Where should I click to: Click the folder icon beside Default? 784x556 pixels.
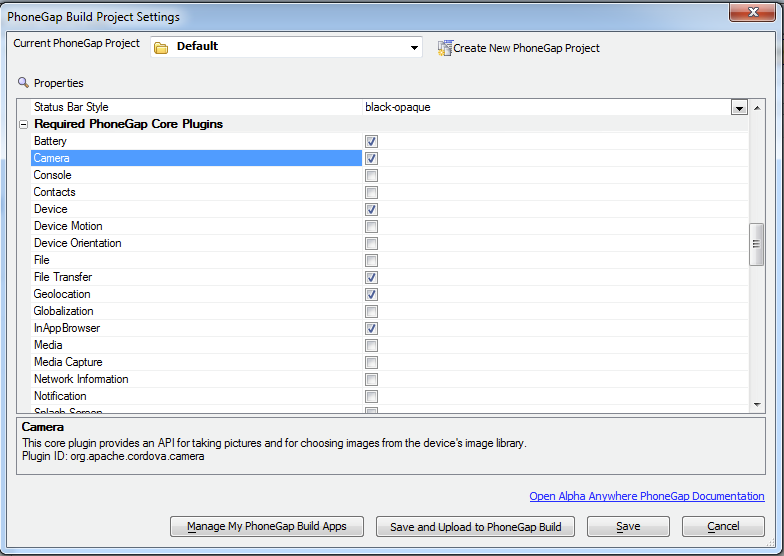pyautogui.click(x=161, y=47)
